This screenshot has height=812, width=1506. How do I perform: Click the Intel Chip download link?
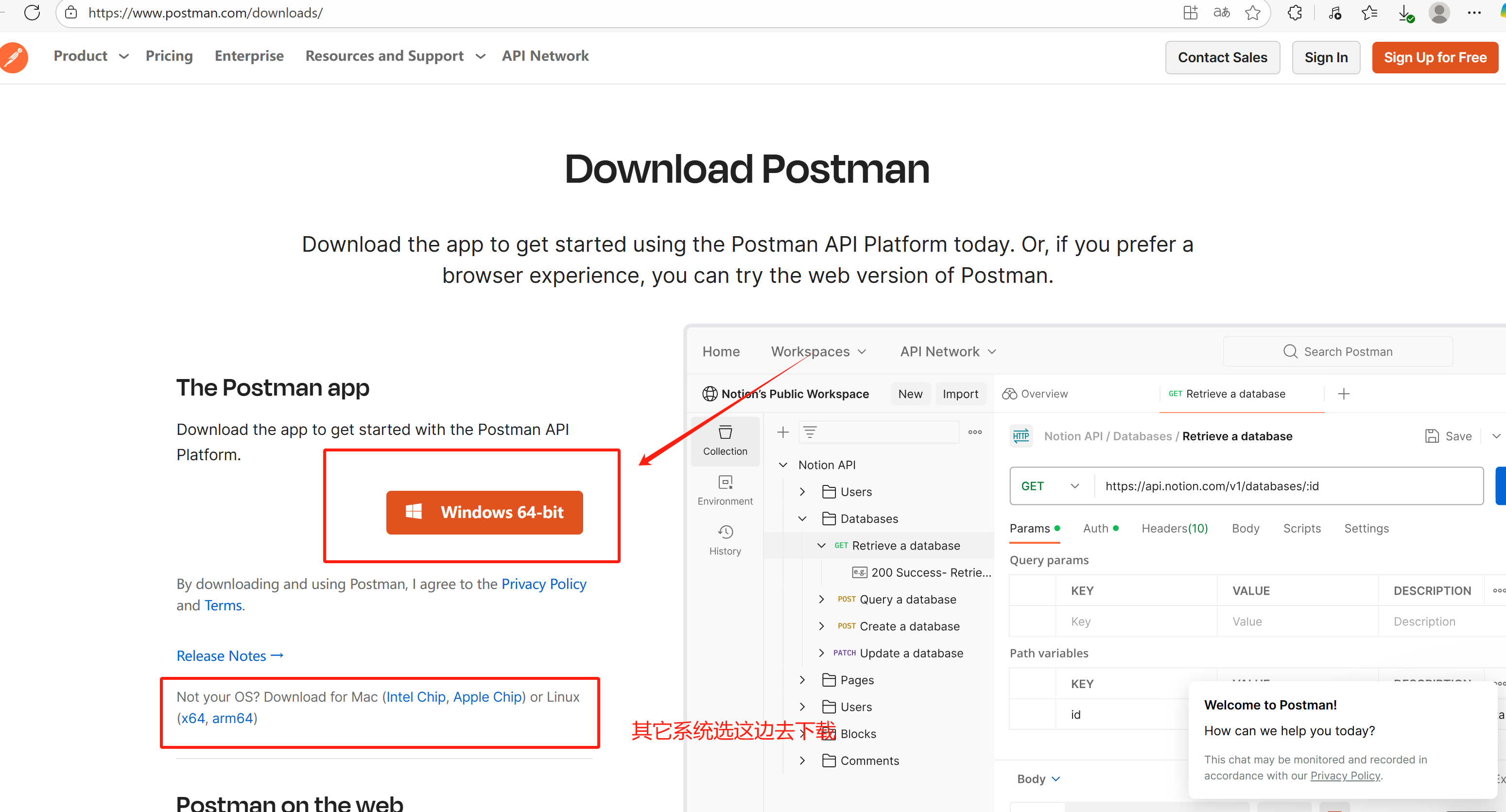tap(415, 697)
